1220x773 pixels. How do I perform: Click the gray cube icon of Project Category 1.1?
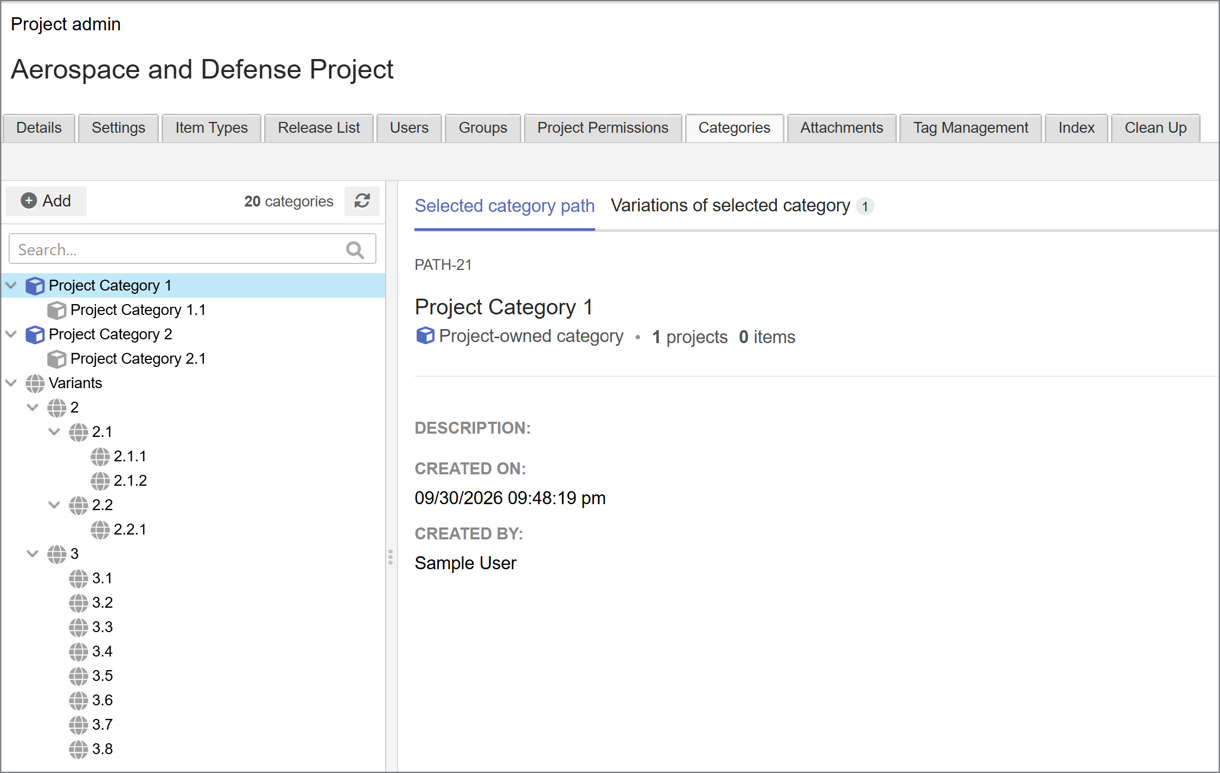tap(57, 310)
